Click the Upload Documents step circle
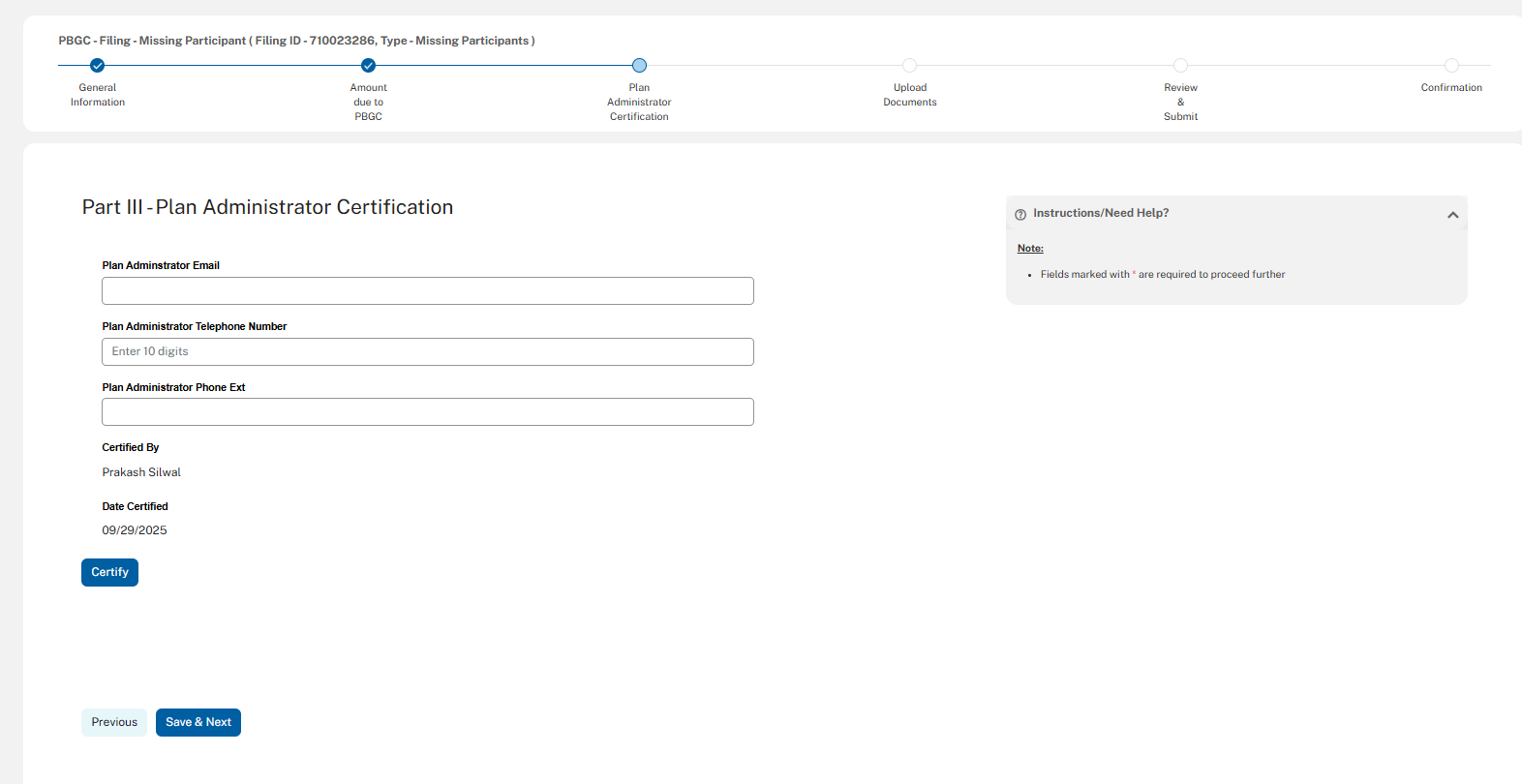This screenshot has height=784, width=1522. (x=909, y=66)
